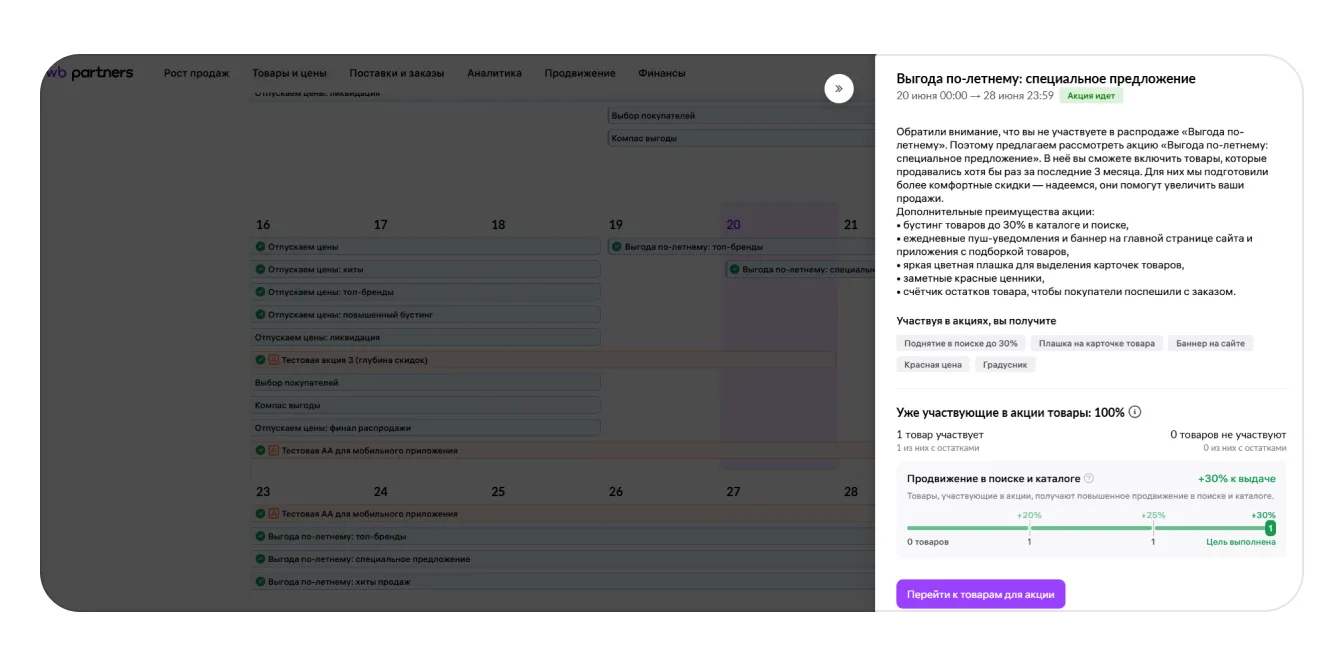Screen dimensions: 1344x666
Task: Click the Акция идет status badge
Action: tap(1091, 96)
